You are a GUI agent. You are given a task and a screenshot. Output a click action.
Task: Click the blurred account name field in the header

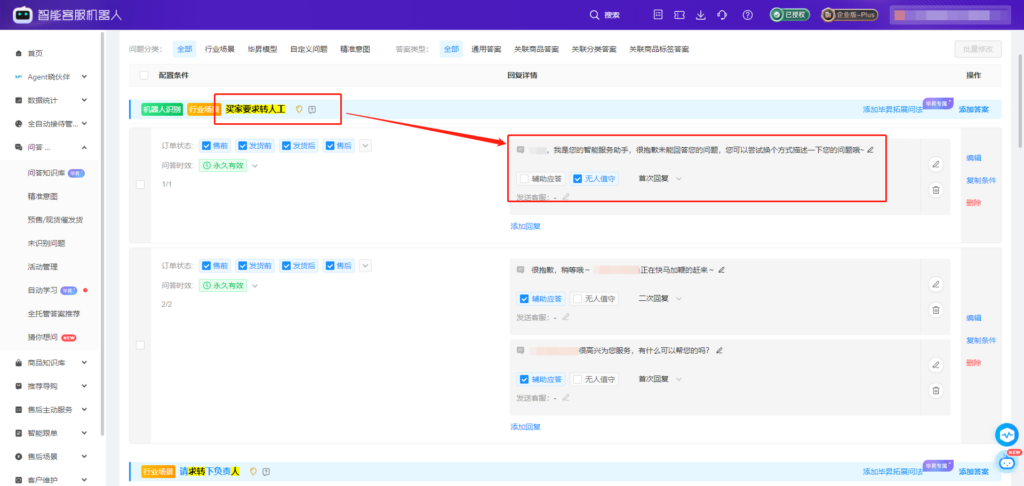click(x=950, y=15)
